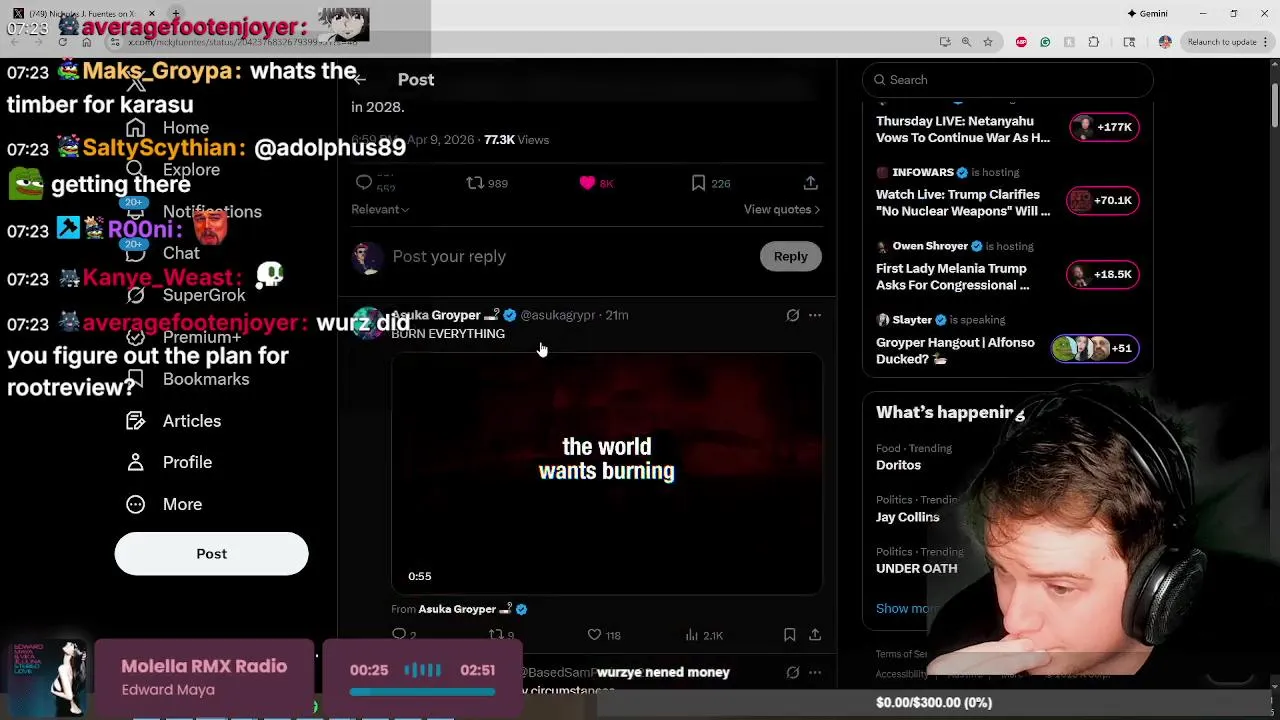Screen dimensions: 1280x720
Task: Open Grok icon on BasedSam reply
Action: click(x=793, y=673)
